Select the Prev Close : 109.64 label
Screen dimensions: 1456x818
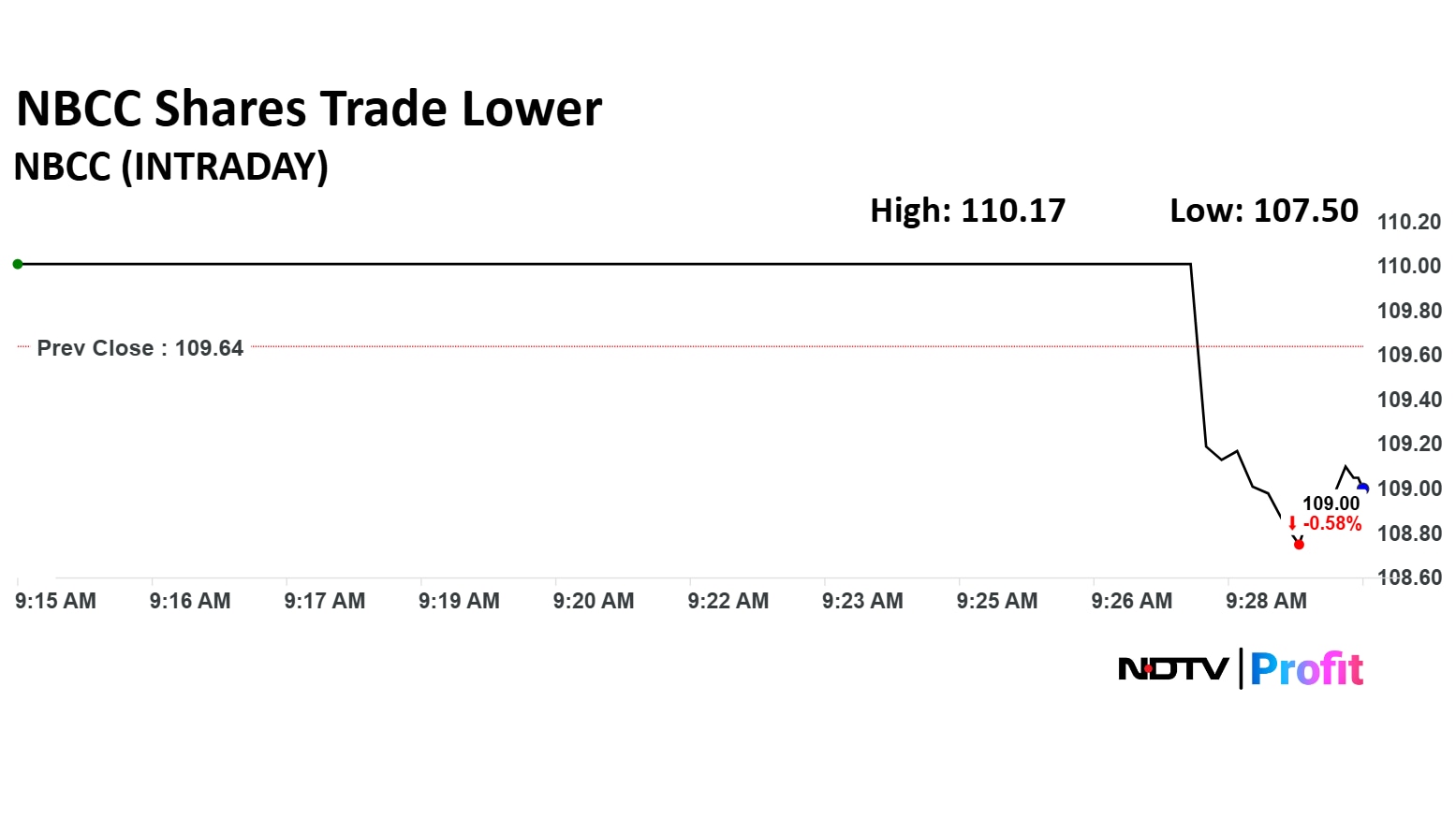pos(140,348)
